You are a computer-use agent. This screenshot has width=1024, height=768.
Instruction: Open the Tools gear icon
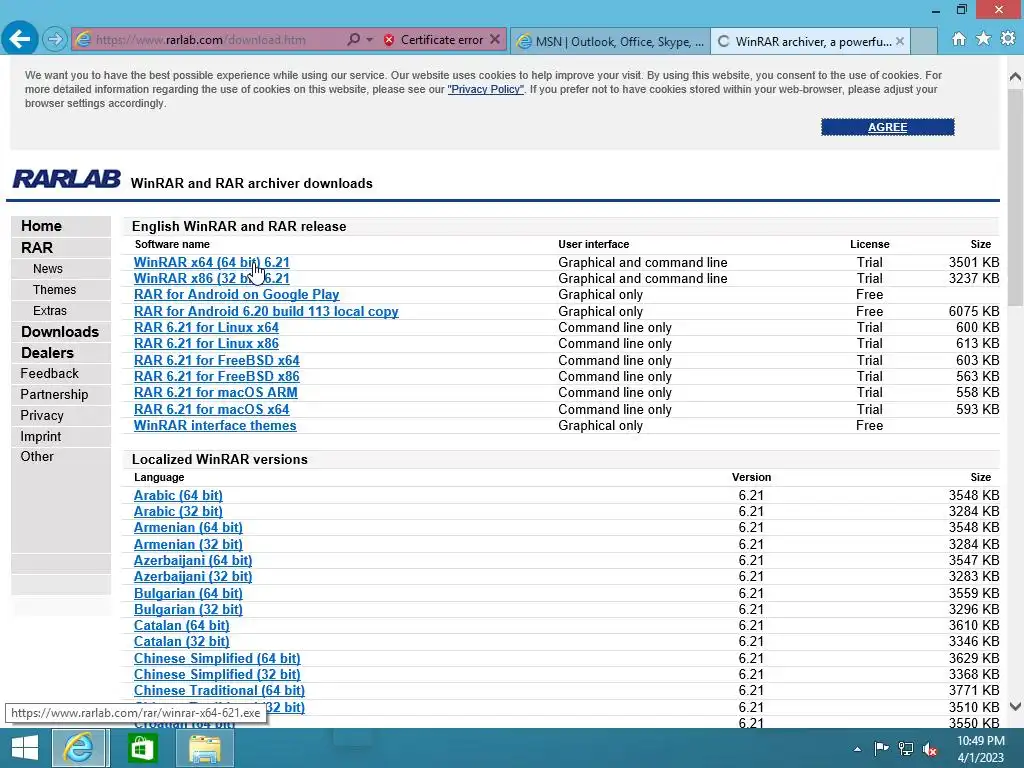1008,39
